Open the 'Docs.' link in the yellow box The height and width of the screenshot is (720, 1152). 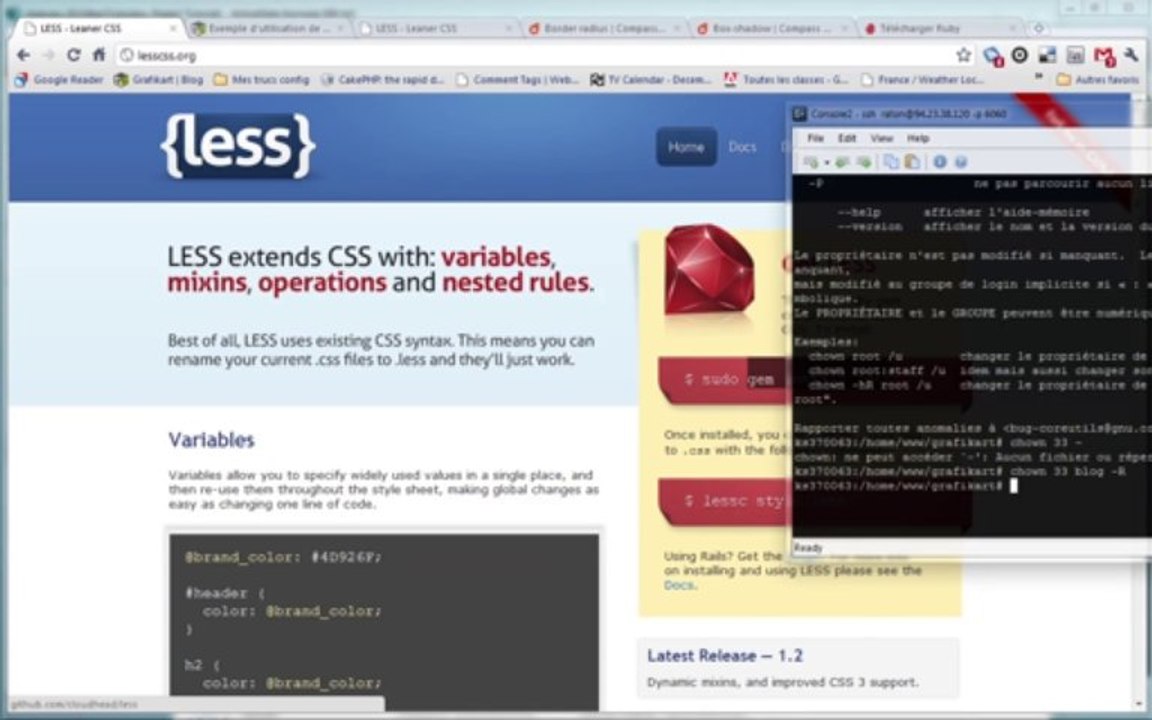(x=680, y=585)
